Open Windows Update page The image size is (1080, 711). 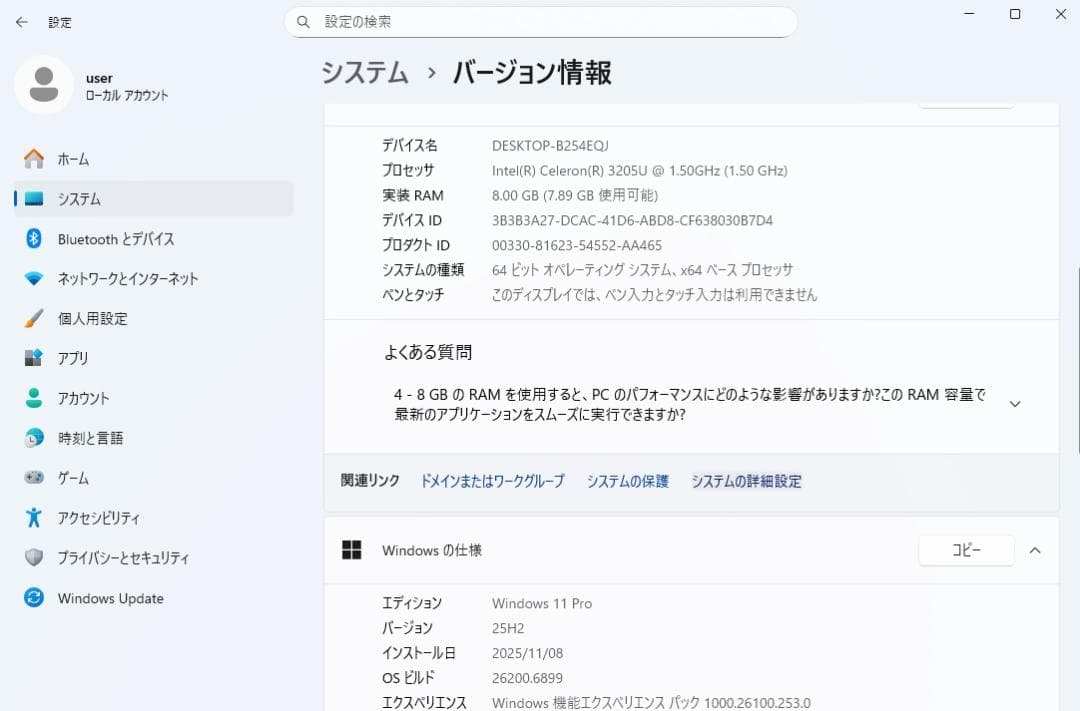pos(154,598)
